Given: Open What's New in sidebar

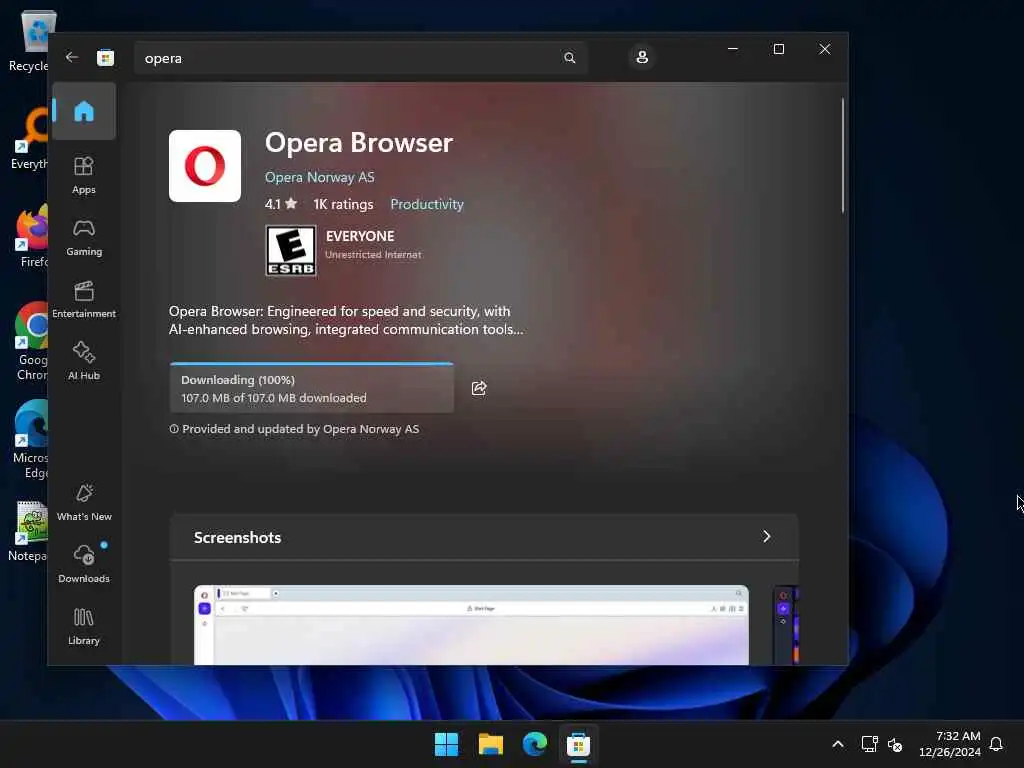Looking at the screenshot, I should pyautogui.click(x=84, y=502).
